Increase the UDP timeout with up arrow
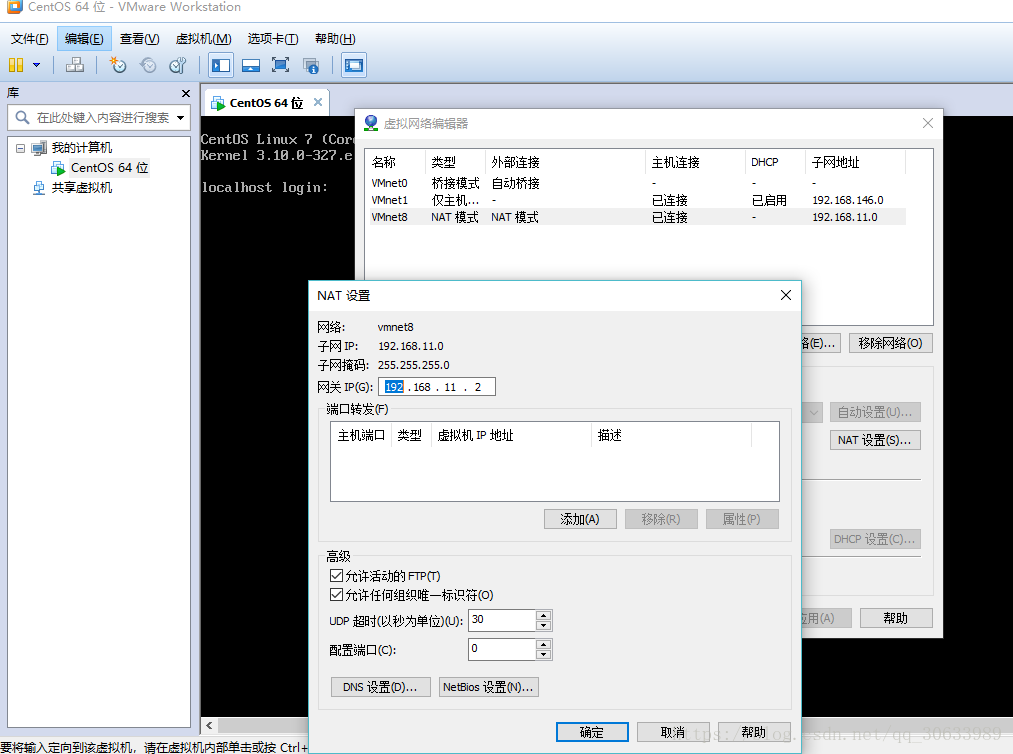Image resolution: width=1013 pixels, height=754 pixels. click(544, 616)
